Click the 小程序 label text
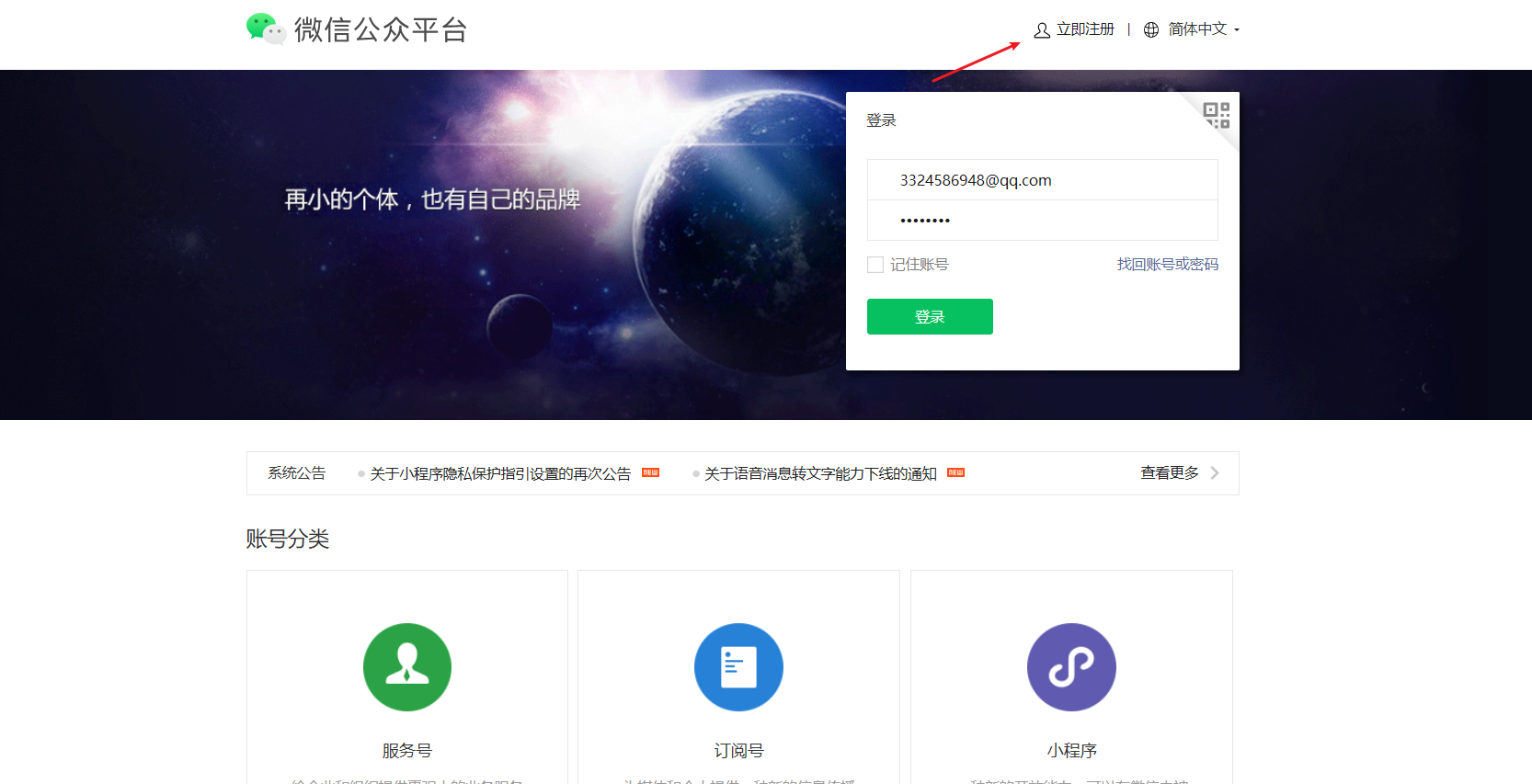This screenshot has height=784, width=1532. click(1071, 751)
